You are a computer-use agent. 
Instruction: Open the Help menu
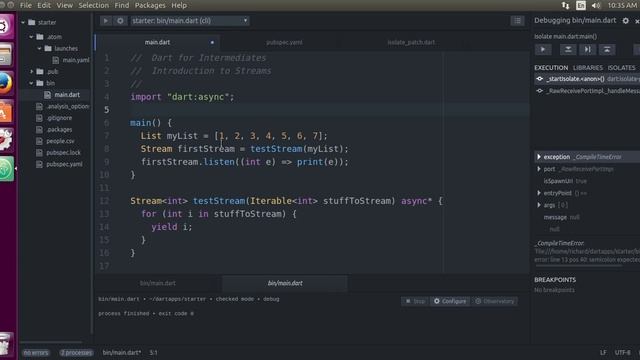click(179, 5)
